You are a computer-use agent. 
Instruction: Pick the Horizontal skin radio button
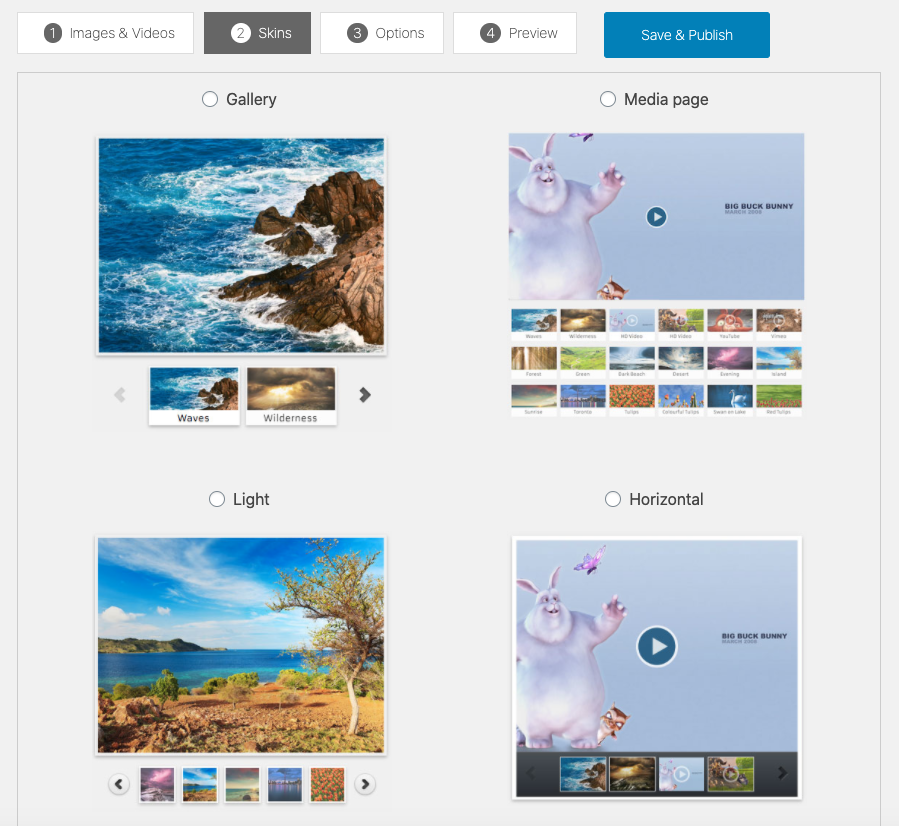coord(613,499)
